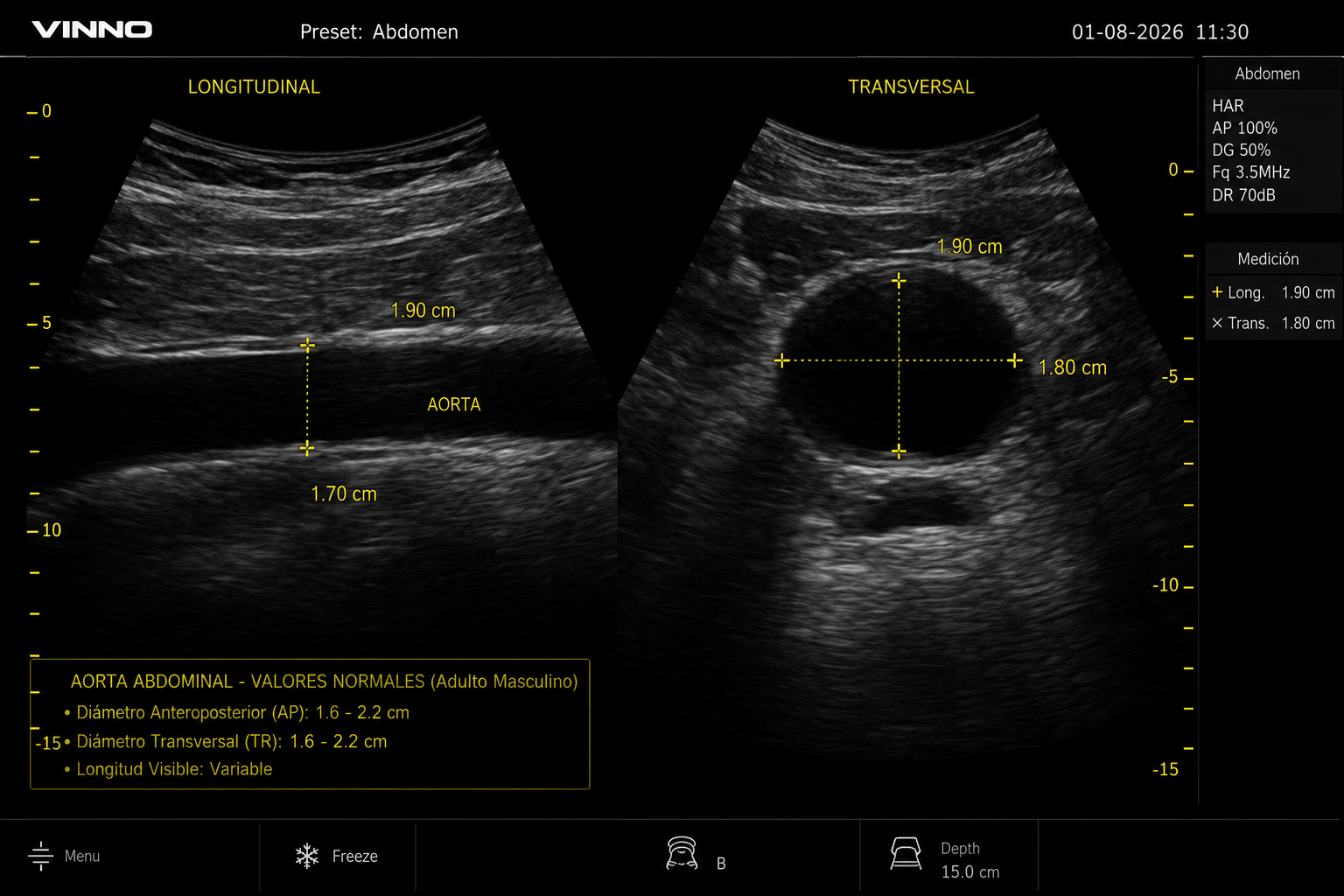Click the AP 100% setting
The width and height of the screenshot is (1344, 896).
tap(1244, 128)
